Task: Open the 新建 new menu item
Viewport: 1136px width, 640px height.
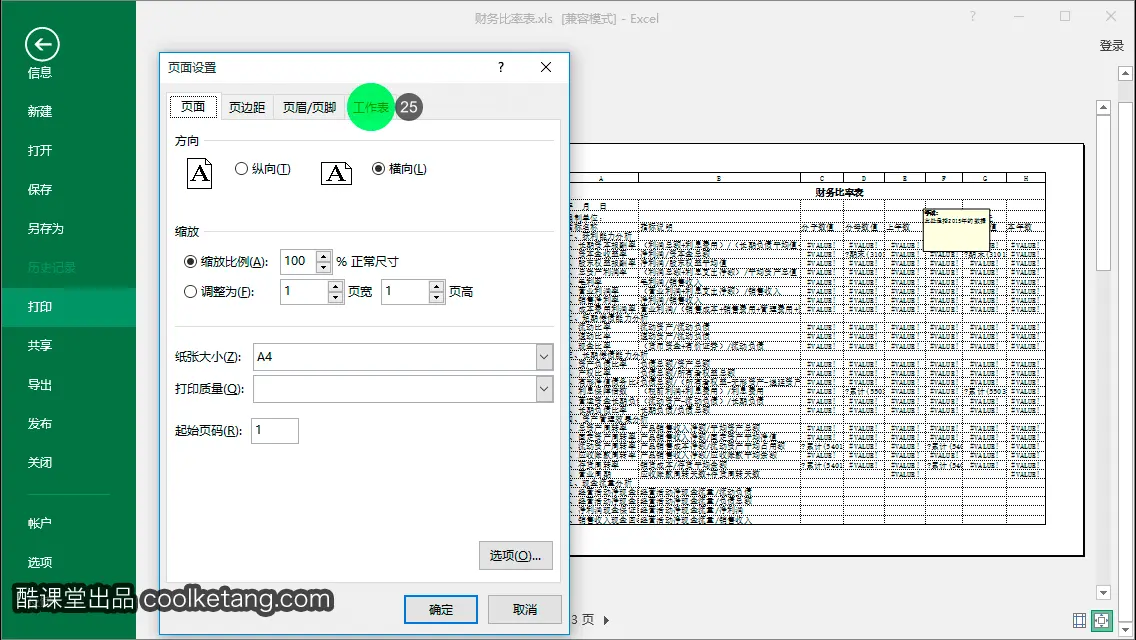Action: click(40, 112)
